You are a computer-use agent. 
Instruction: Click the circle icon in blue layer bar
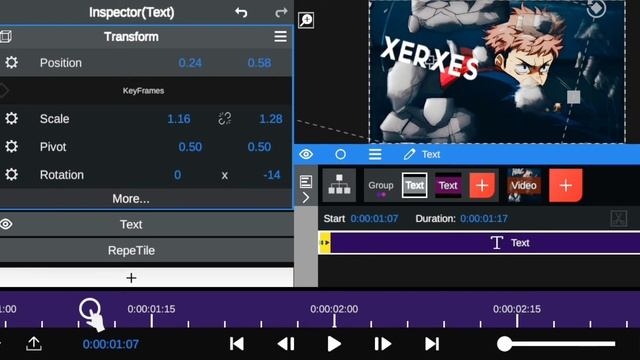[x=340, y=154]
